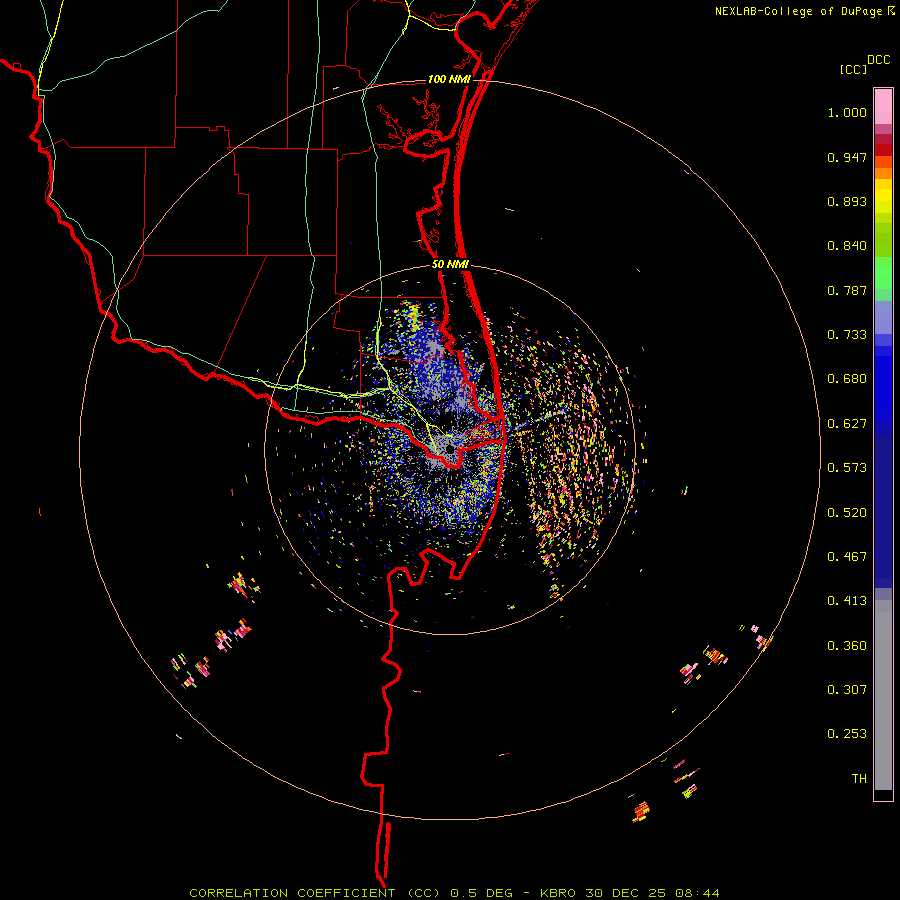The height and width of the screenshot is (900, 900).
Task: Click the 0.413 scale label
Action: (x=847, y=601)
